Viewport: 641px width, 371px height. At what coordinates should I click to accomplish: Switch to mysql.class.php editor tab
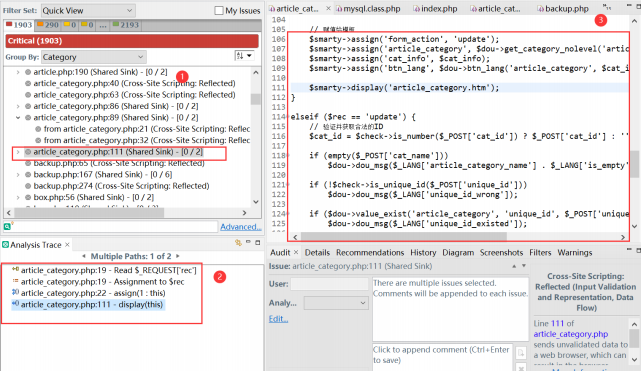pos(368,9)
